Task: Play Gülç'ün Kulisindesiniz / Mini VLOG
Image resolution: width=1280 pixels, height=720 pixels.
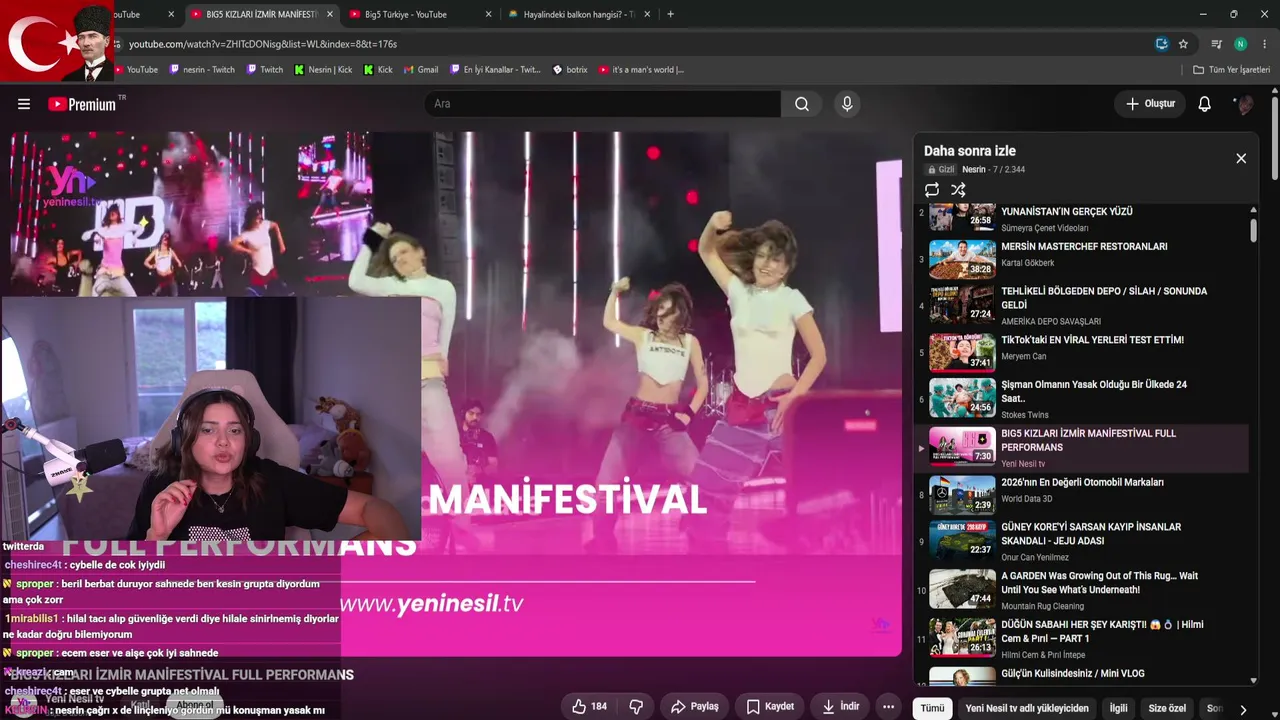Action: coord(1073,673)
